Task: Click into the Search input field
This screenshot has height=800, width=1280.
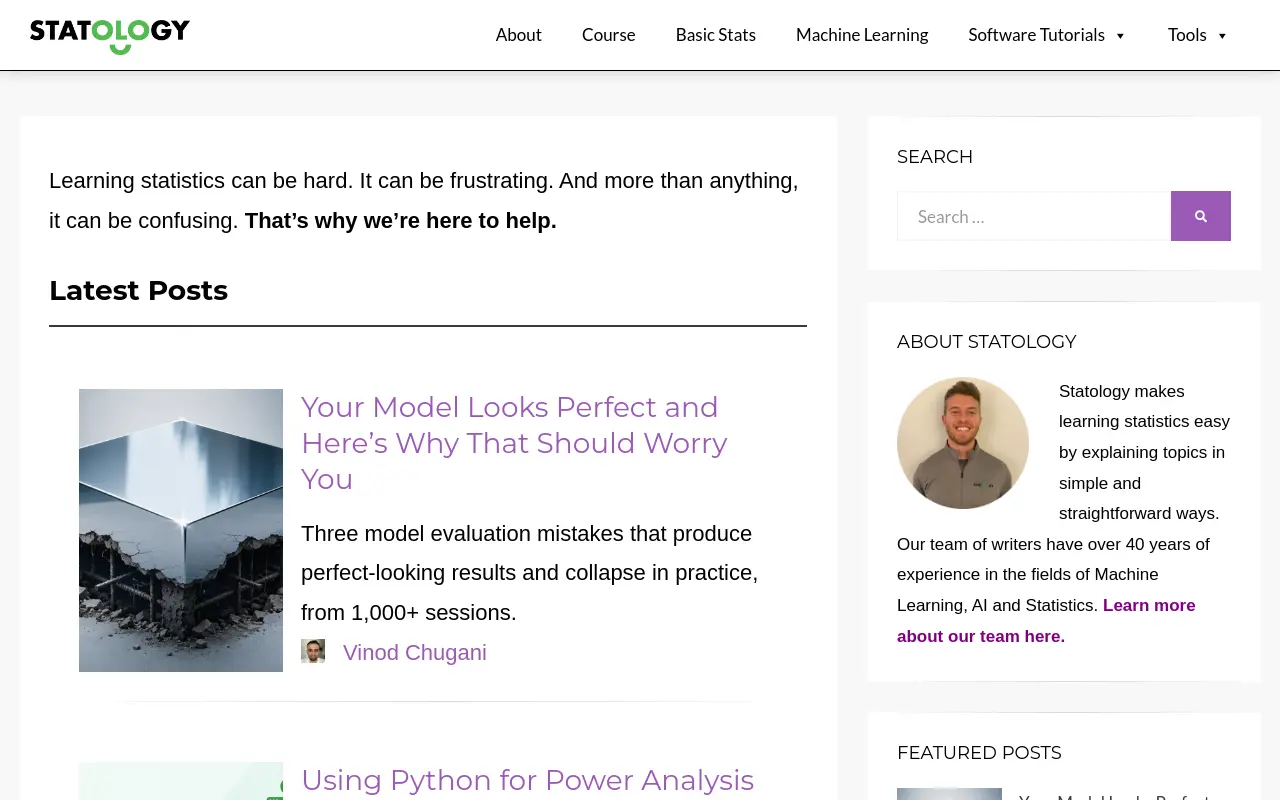Action: pos(1034,216)
